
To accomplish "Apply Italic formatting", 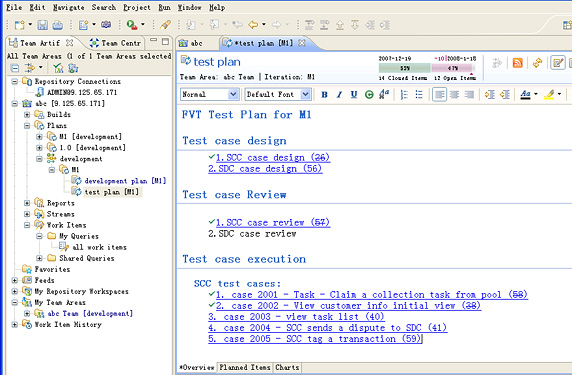I will (339, 95).
